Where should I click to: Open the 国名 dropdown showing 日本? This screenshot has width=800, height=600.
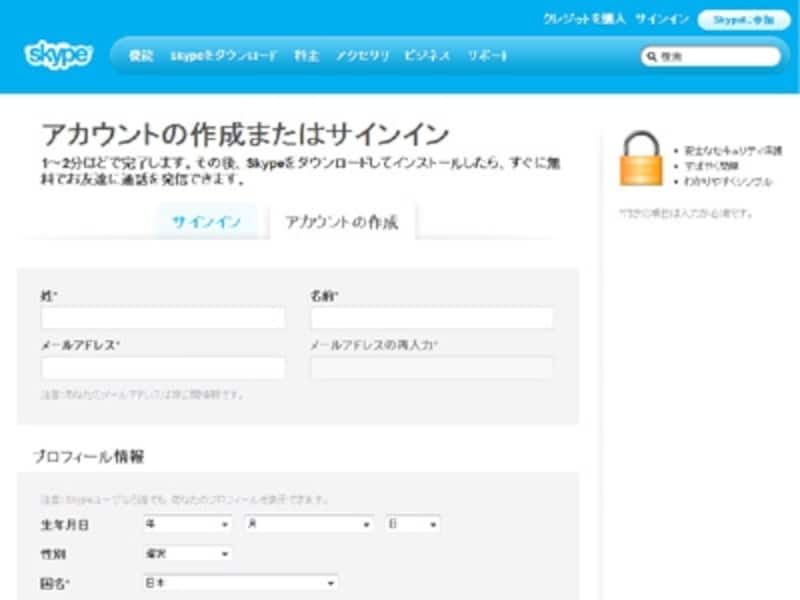coord(240,583)
